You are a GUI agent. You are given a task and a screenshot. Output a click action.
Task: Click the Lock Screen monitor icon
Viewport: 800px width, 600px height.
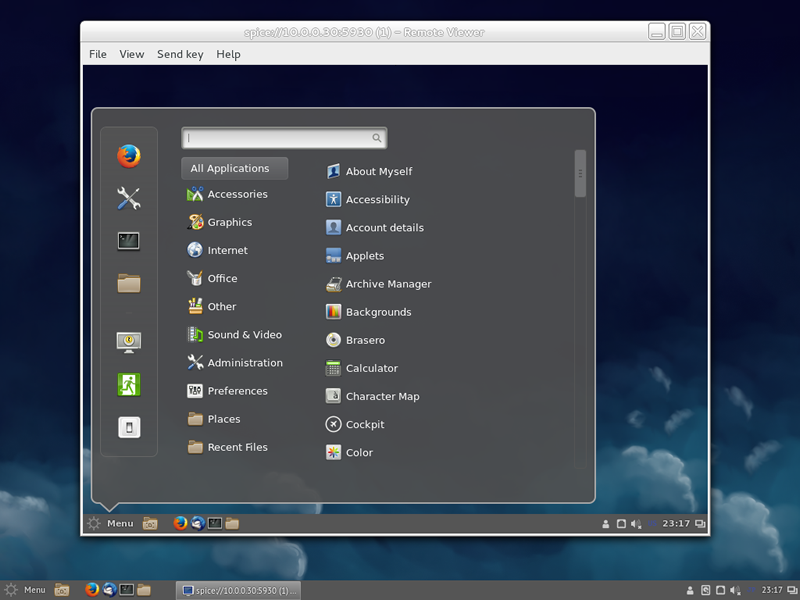129,342
